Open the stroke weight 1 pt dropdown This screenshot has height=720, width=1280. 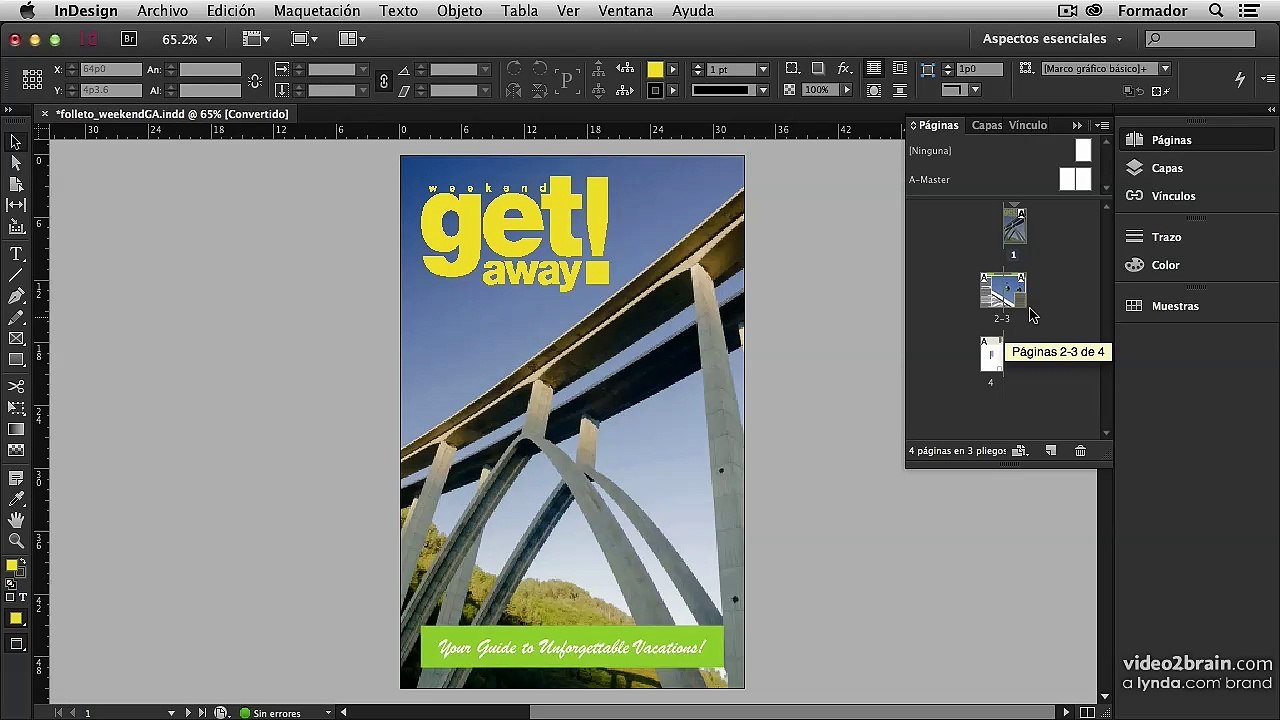pos(763,69)
